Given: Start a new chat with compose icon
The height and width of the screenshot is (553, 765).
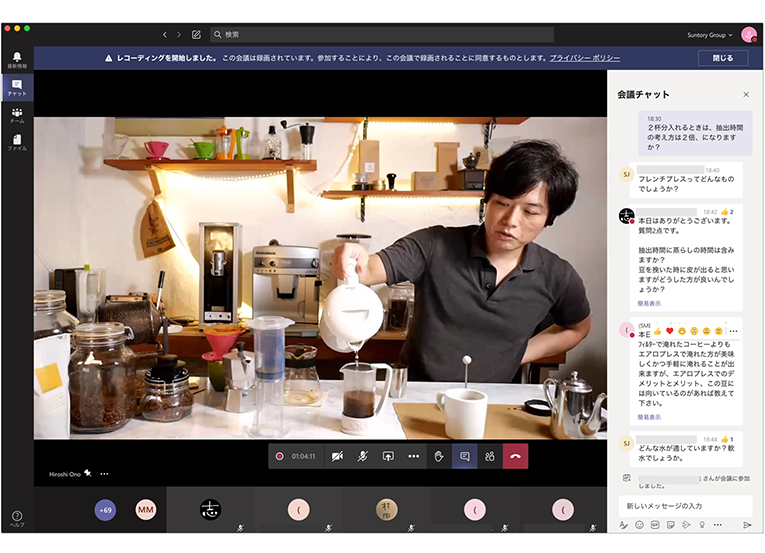Looking at the screenshot, I should pos(196,35).
